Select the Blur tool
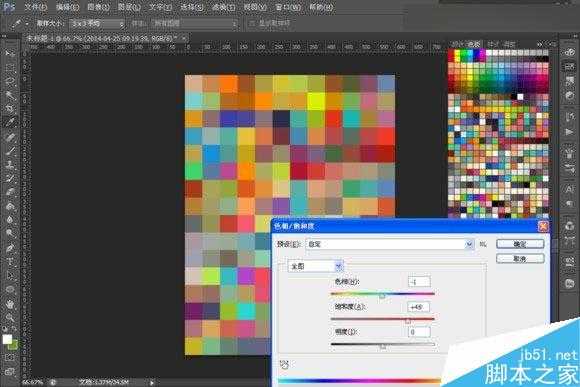 tap(10, 219)
